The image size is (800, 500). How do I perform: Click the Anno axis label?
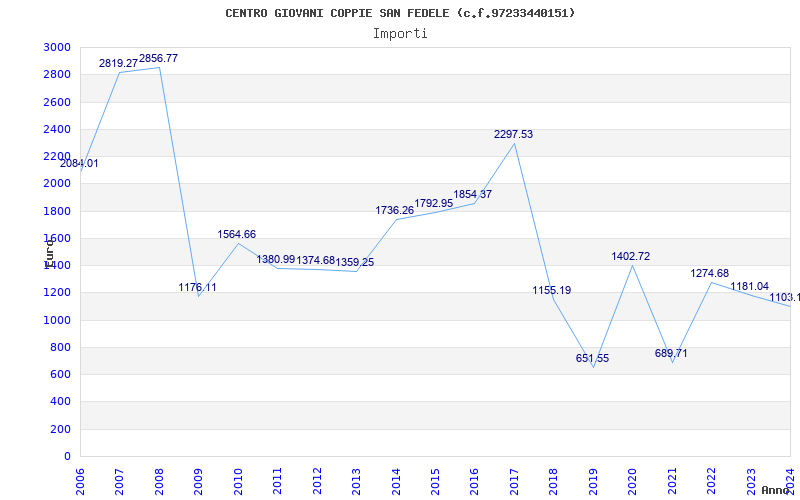click(776, 490)
